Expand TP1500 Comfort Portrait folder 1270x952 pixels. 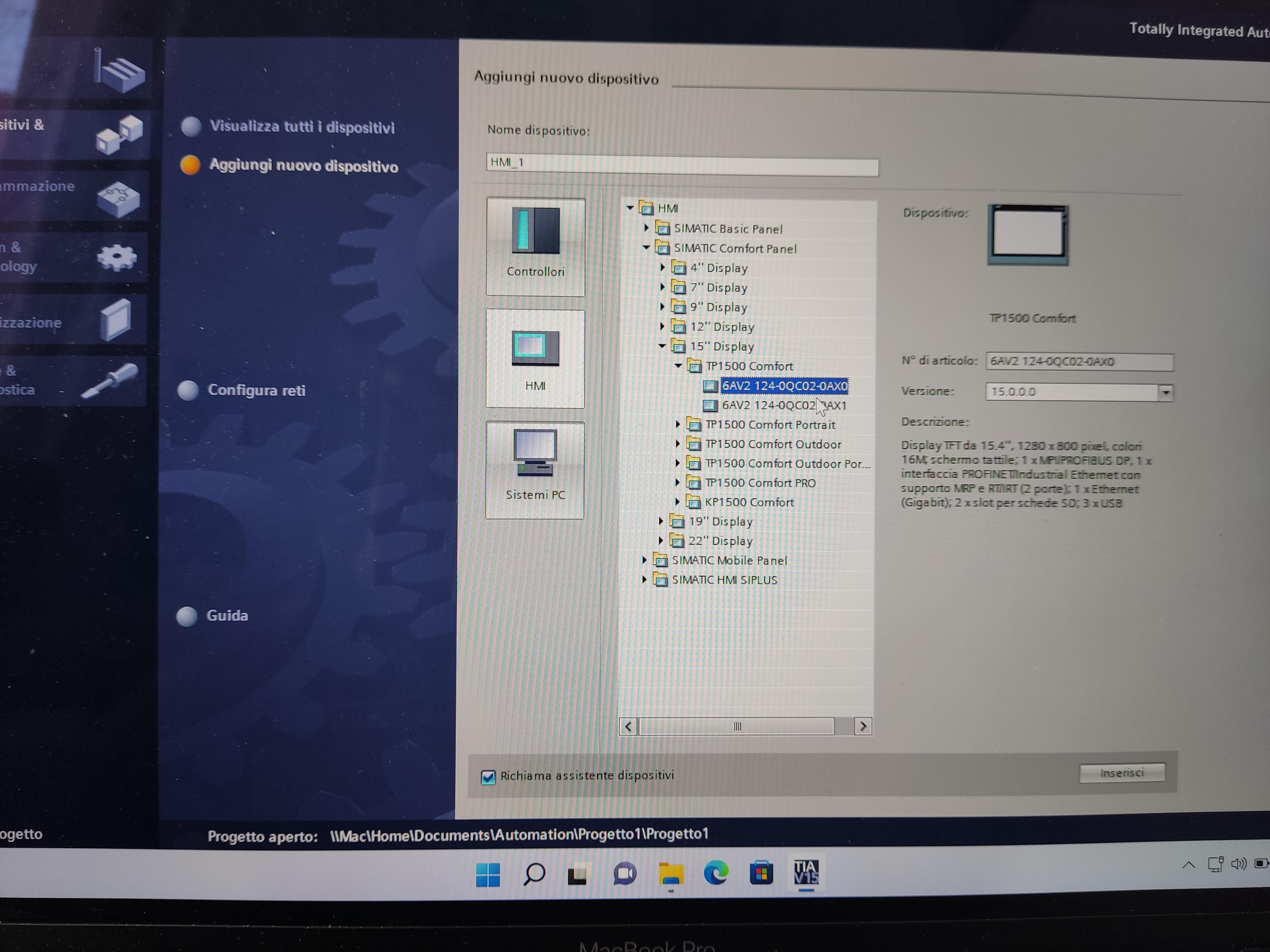pos(678,424)
